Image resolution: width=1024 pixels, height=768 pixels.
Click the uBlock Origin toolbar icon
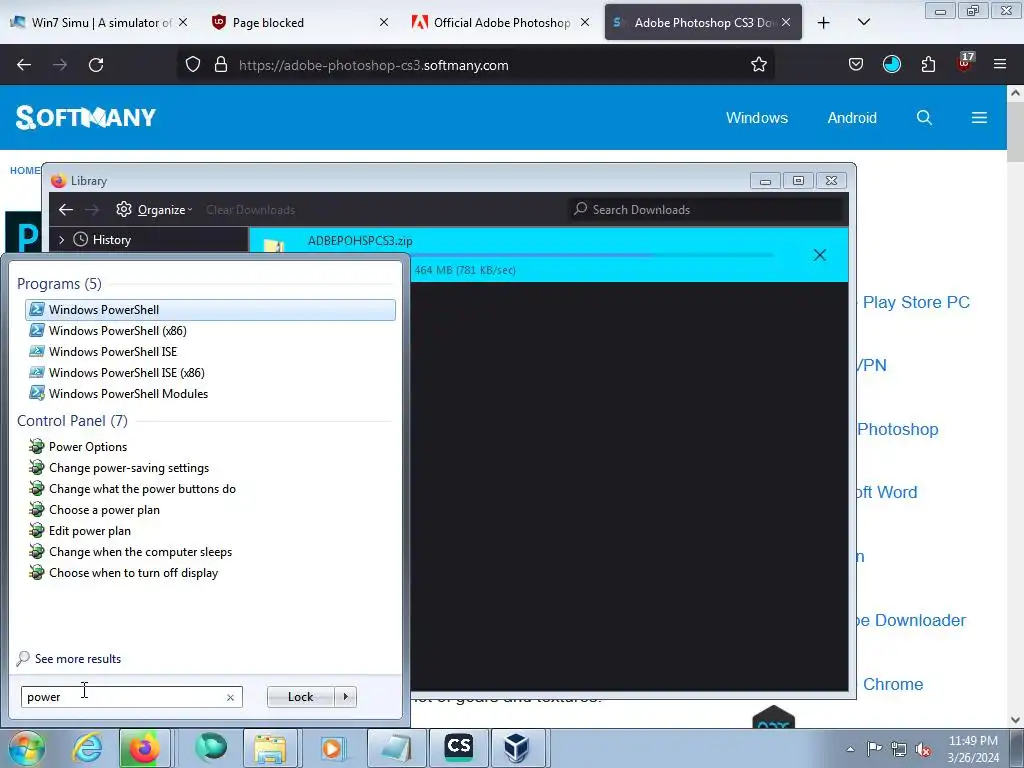(965, 63)
